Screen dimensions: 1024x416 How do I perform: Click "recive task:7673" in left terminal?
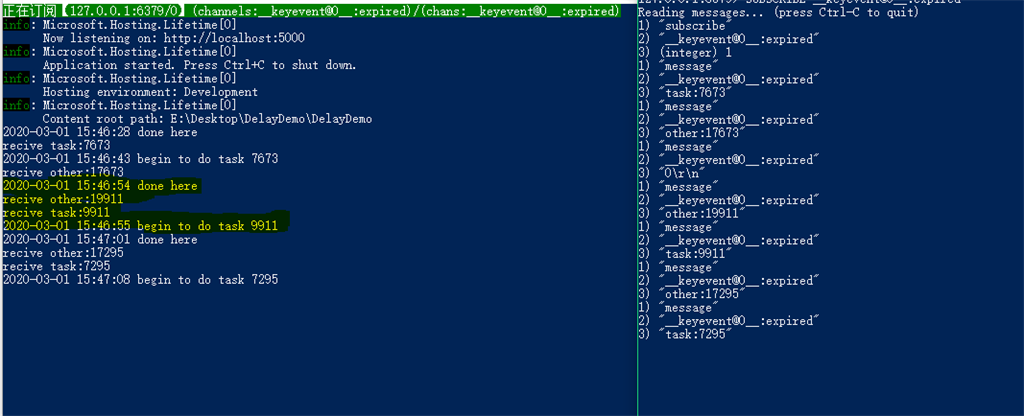pos(50,145)
